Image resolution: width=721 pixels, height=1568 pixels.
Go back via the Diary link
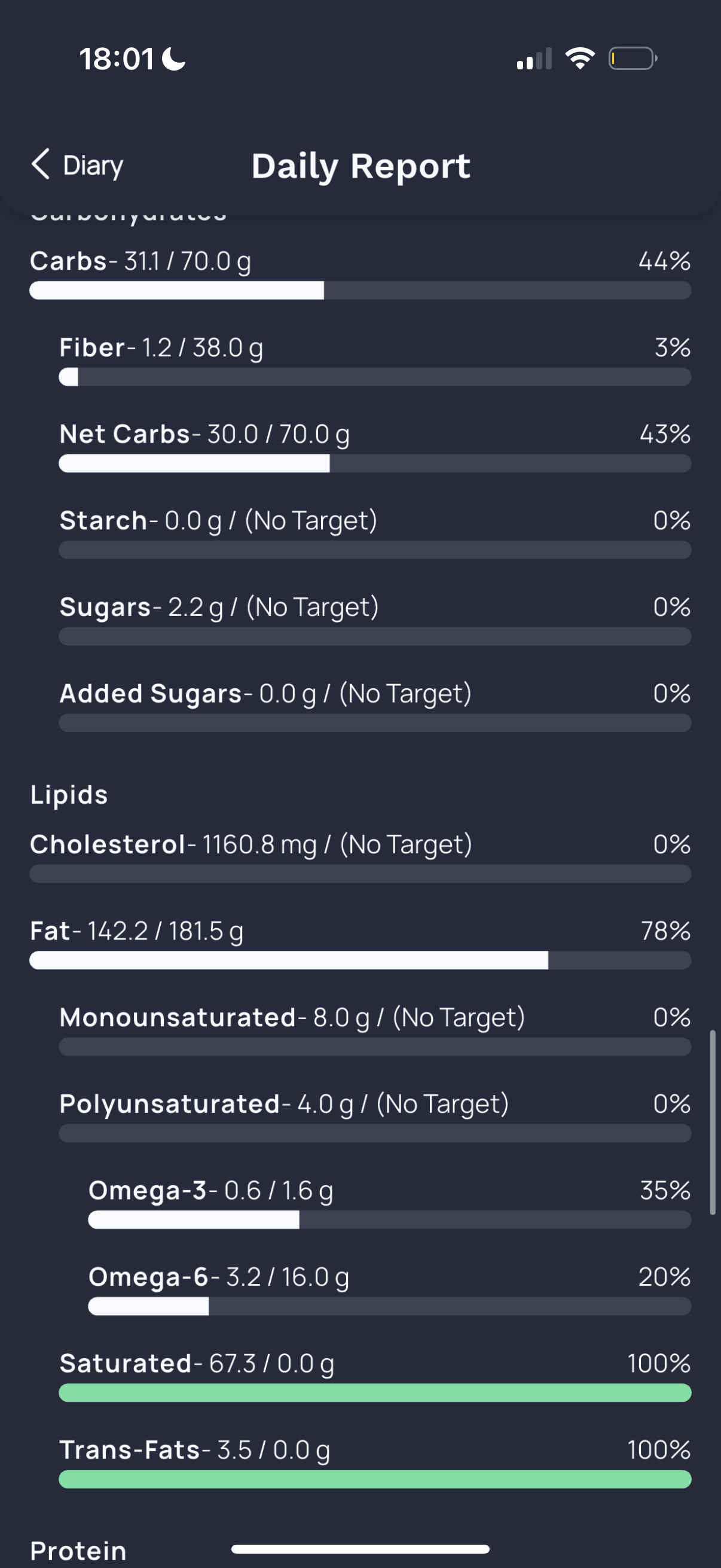(93, 166)
